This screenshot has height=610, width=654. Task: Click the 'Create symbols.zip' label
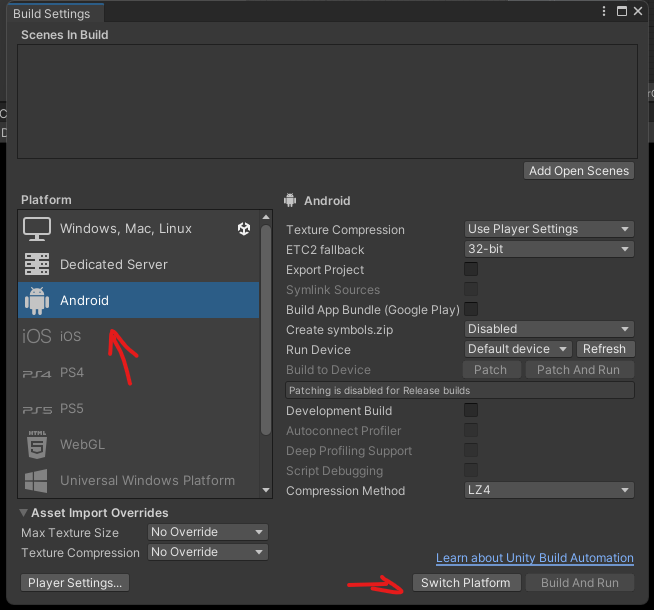click(x=340, y=330)
